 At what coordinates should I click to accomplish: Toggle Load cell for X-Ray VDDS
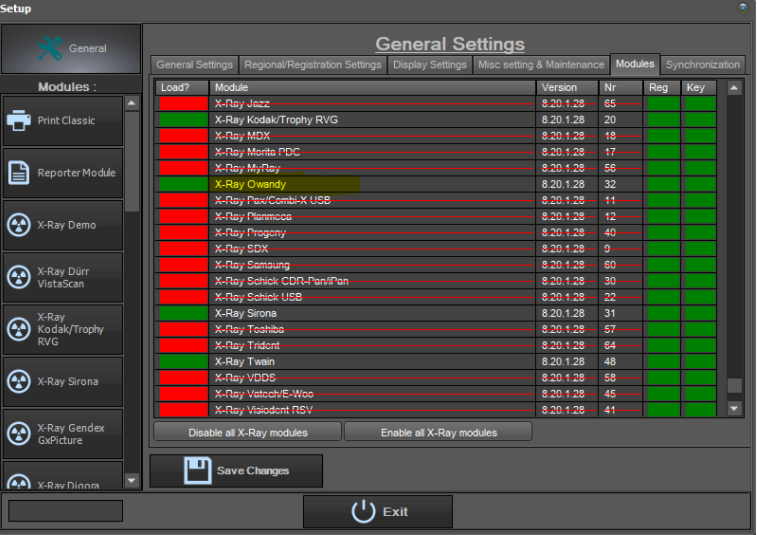[184, 377]
